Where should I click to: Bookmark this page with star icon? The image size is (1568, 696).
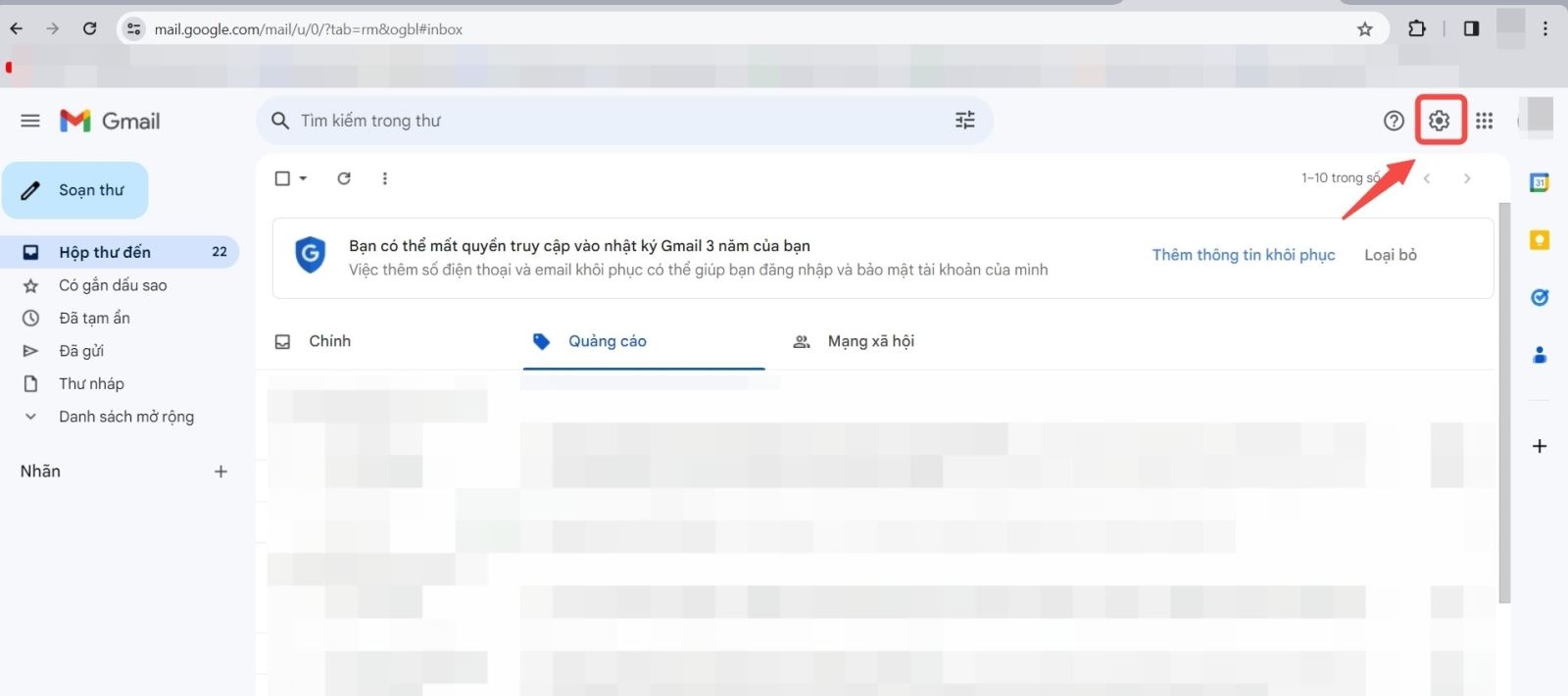coord(1365,29)
